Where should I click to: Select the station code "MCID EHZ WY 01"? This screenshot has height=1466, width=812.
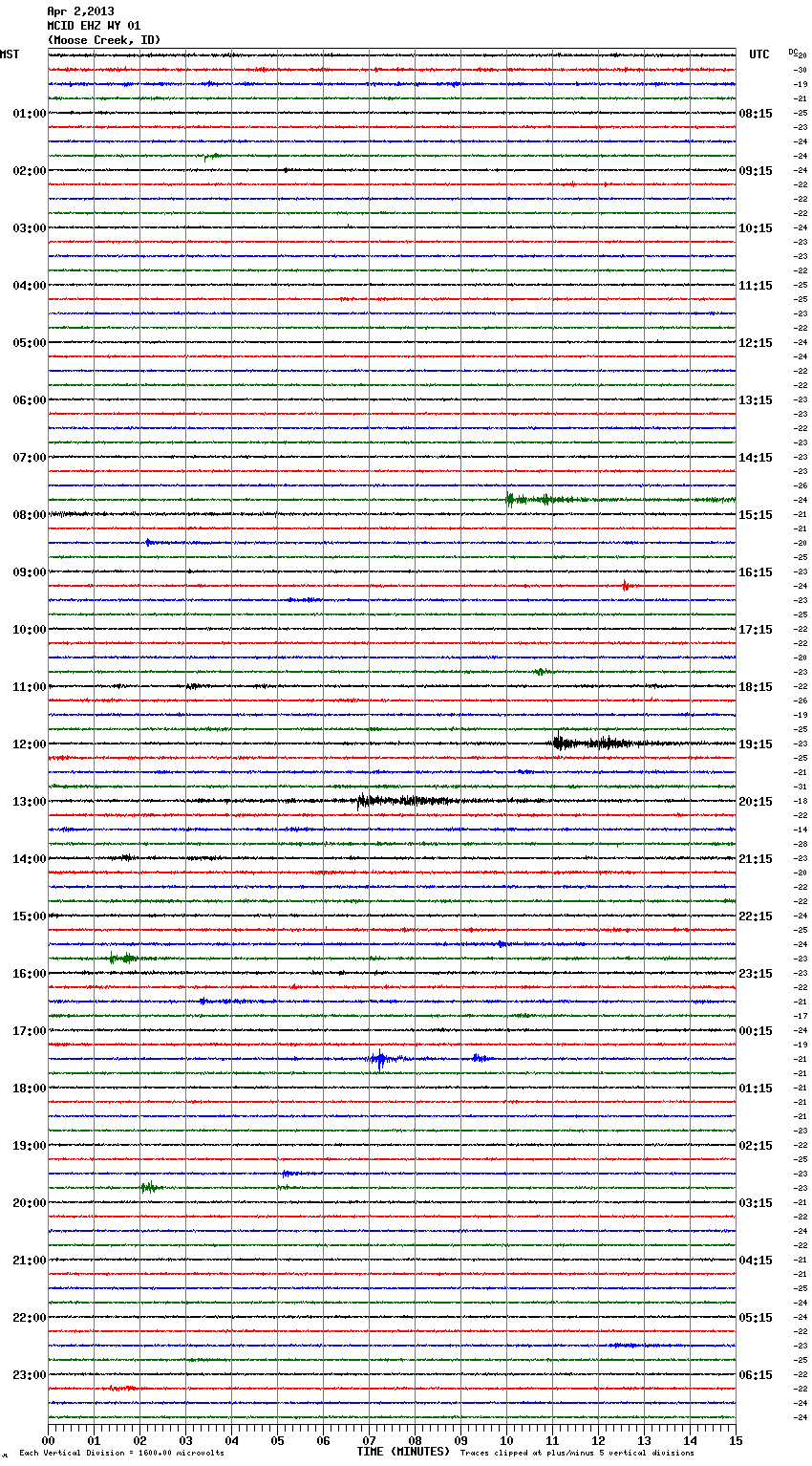tap(94, 26)
